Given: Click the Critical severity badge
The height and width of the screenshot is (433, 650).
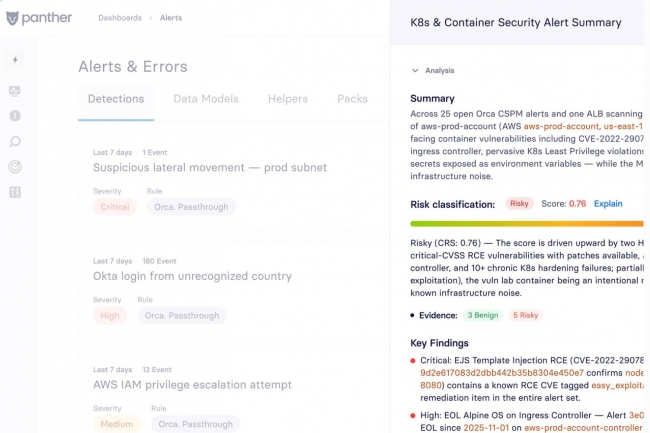Looking at the screenshot, I should click(115, 207).
